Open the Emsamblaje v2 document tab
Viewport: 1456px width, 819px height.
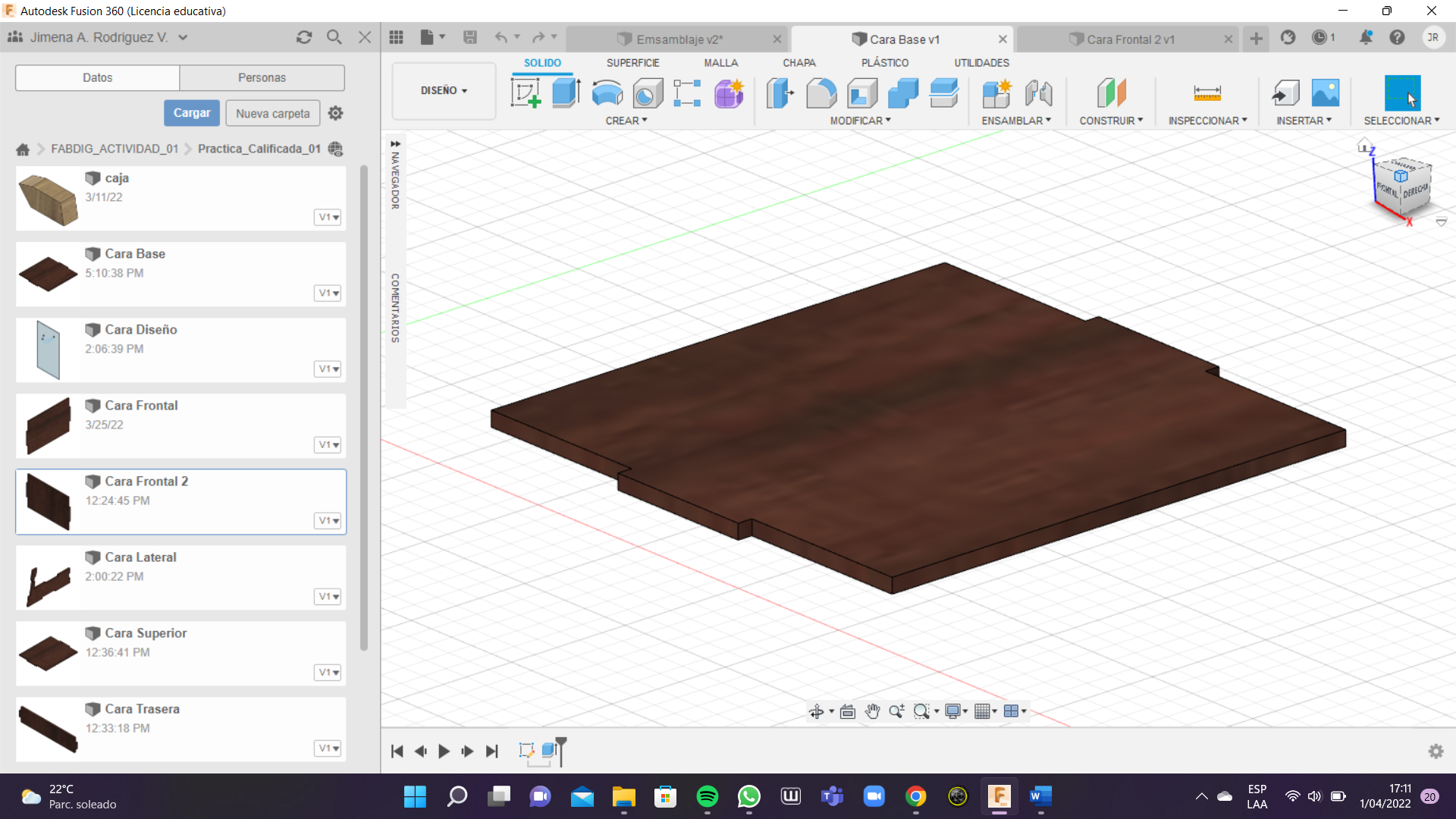pos(678,39)
